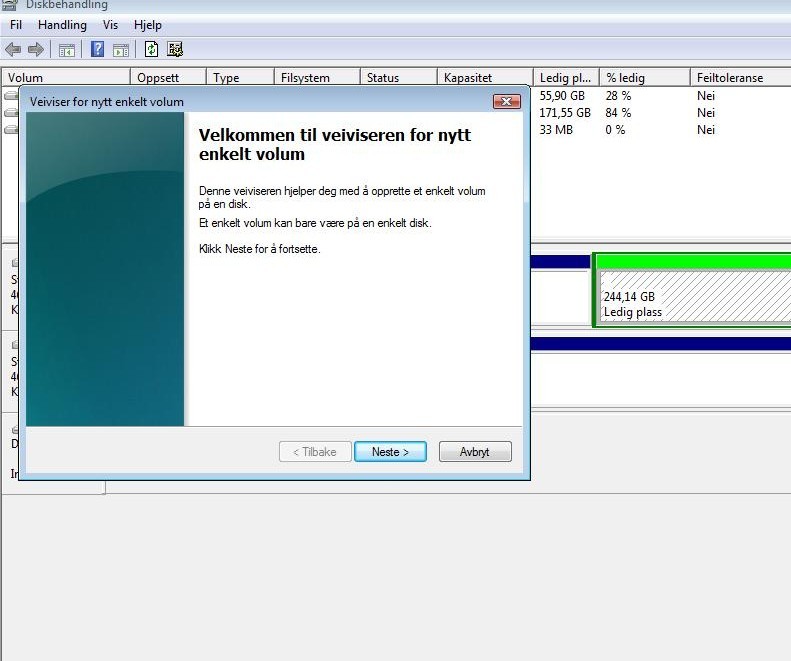Viewport: 791px width, 661px height.
Task: Click the 0 % free value
Action: 615,130
